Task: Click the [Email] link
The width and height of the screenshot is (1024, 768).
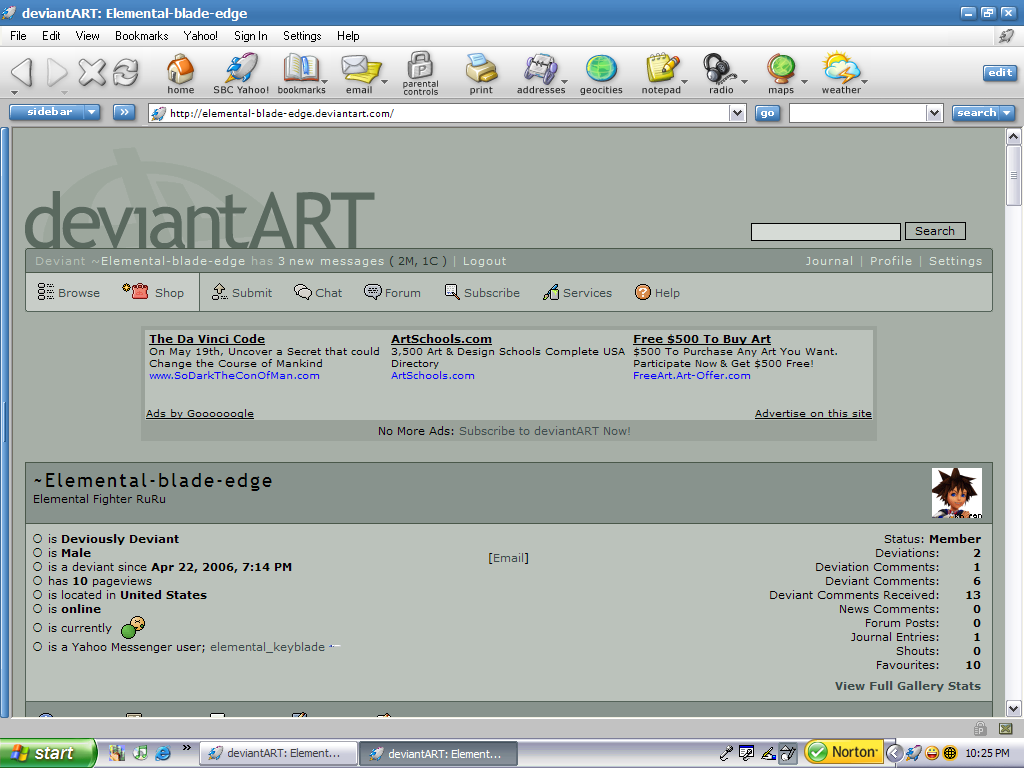Action: tap(508, 558)
